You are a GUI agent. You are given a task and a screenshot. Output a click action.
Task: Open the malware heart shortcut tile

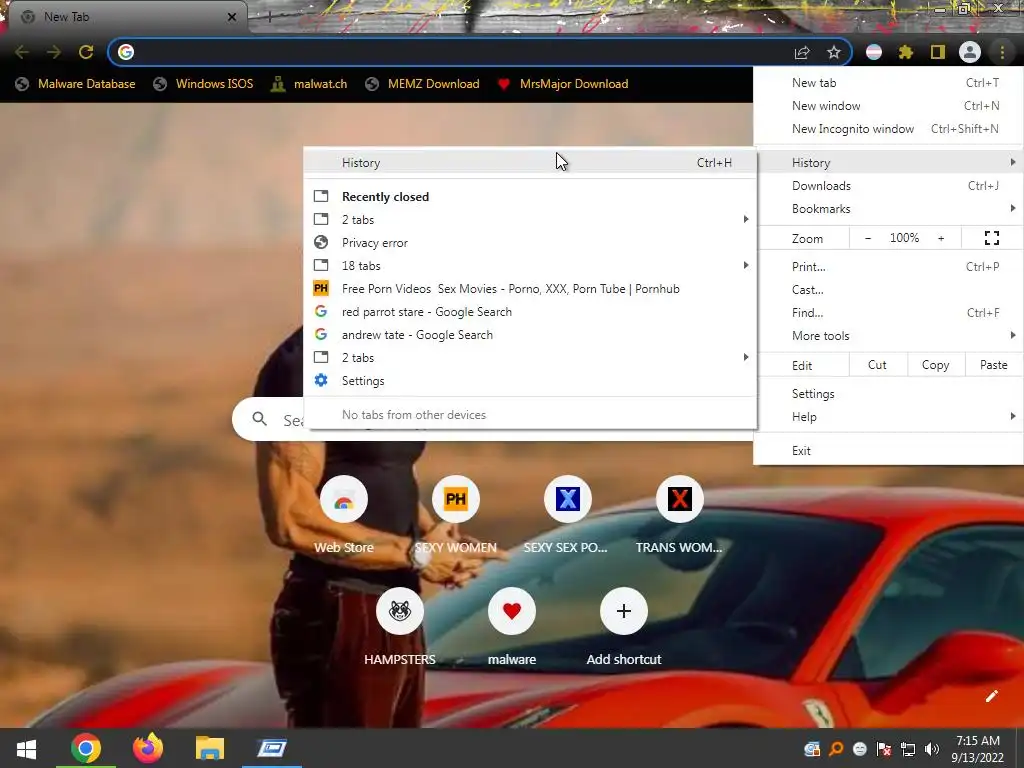pos(512,611)
